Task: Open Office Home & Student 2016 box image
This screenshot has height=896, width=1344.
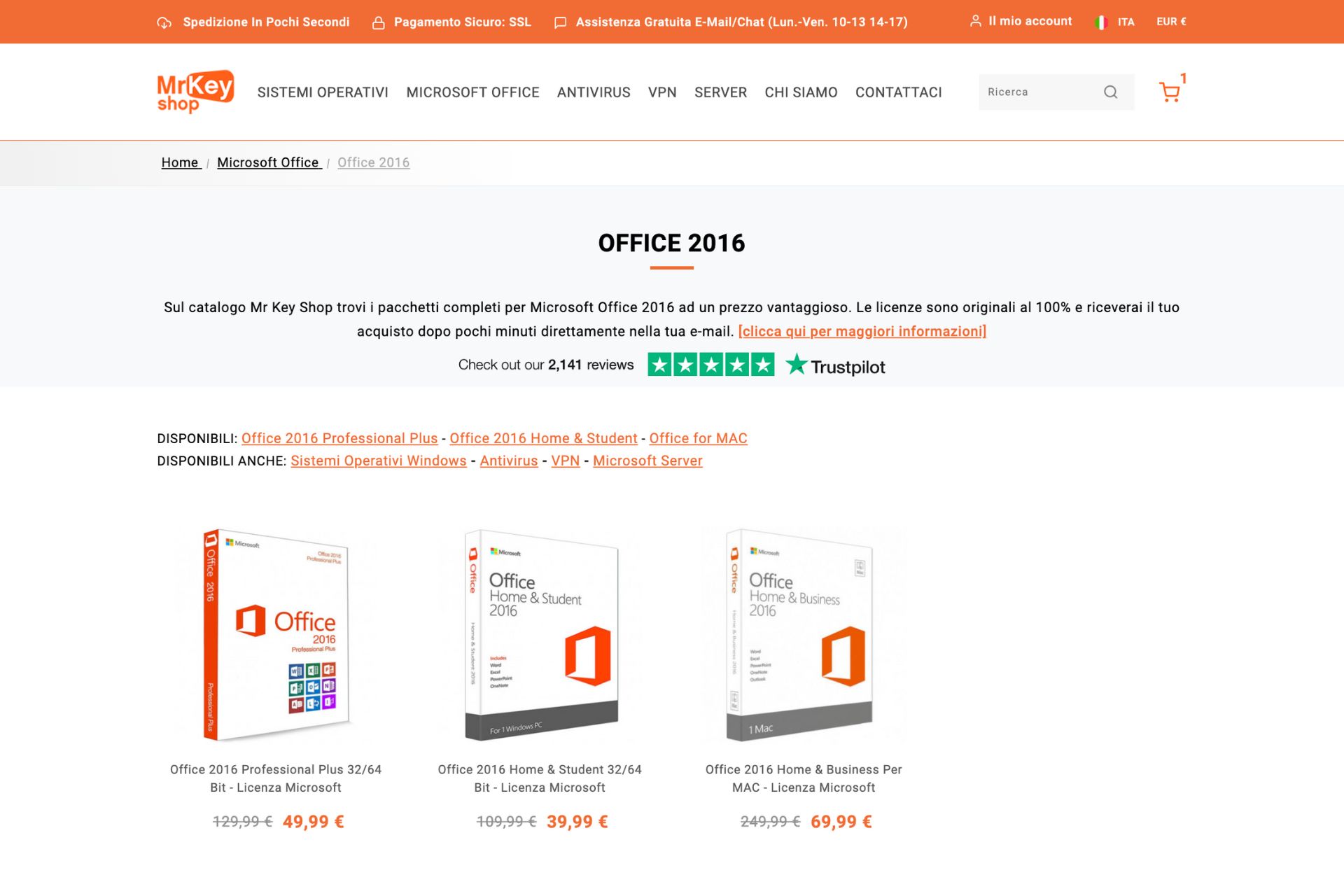Action: (x=540, y=634)
